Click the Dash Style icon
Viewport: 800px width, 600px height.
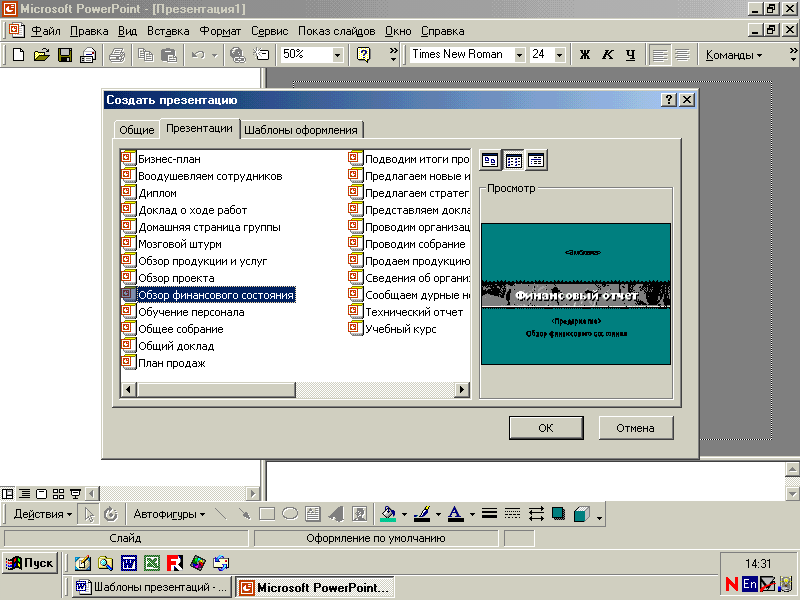click(x=513, y=514)
